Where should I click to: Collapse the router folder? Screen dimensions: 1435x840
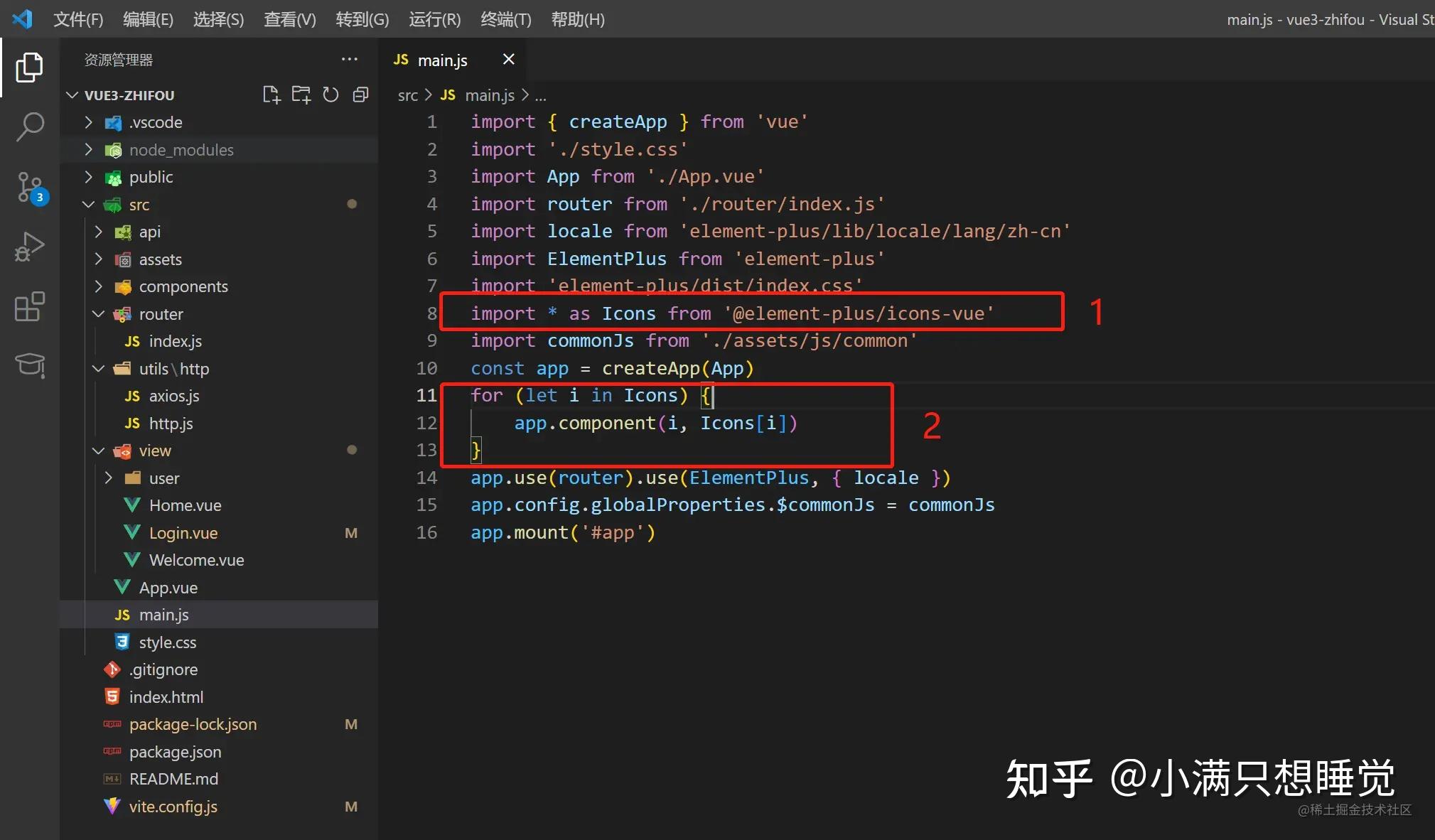pyautogui.click(x=98, y=313)
